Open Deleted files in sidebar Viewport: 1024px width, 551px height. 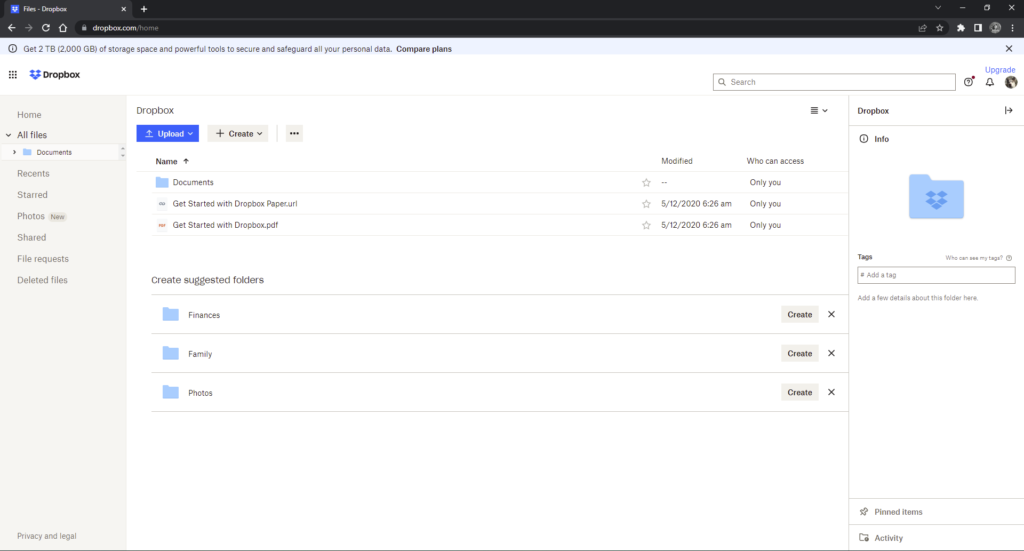point(42,280)
